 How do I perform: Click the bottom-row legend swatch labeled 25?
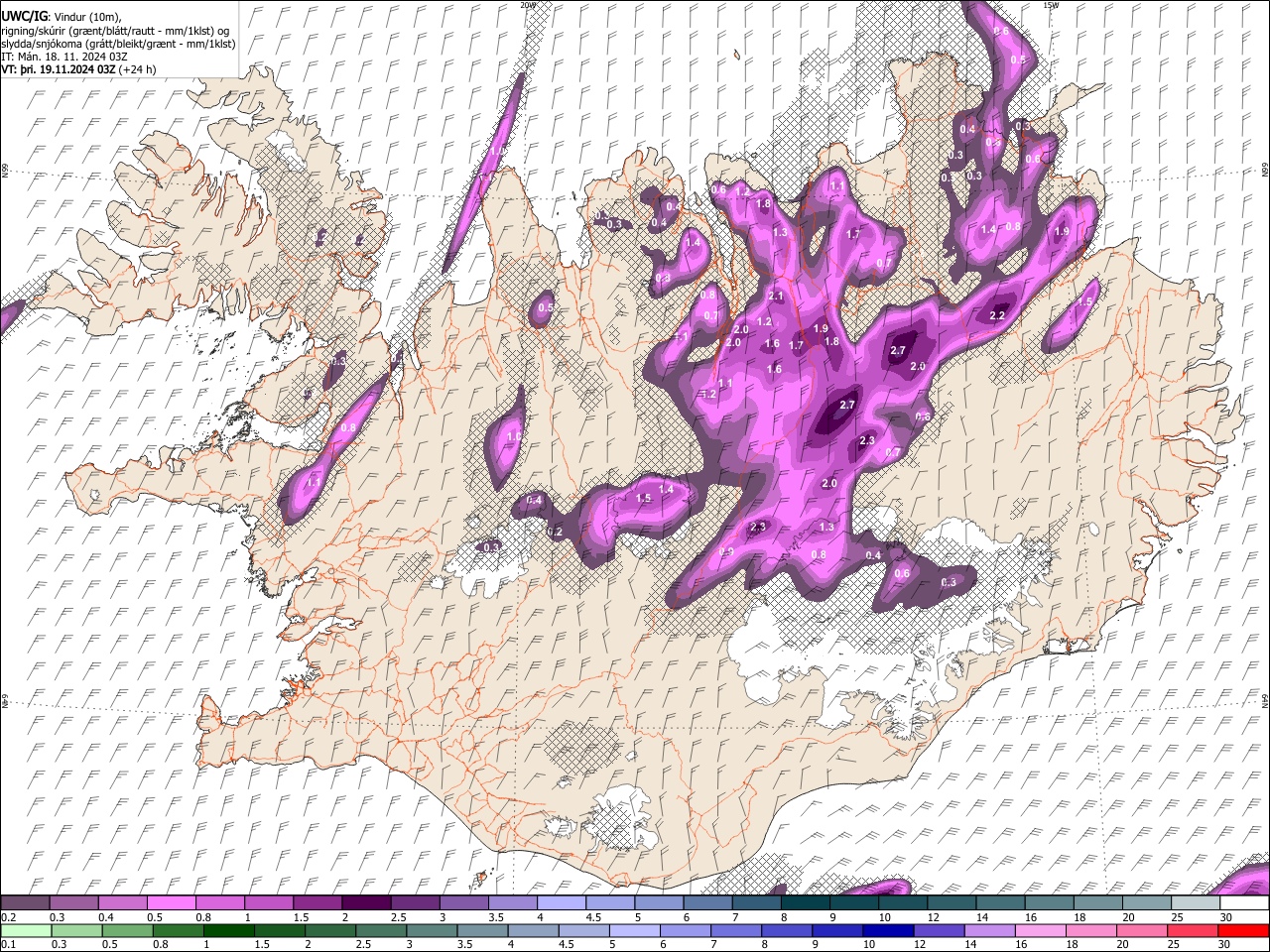point(1193,930)
